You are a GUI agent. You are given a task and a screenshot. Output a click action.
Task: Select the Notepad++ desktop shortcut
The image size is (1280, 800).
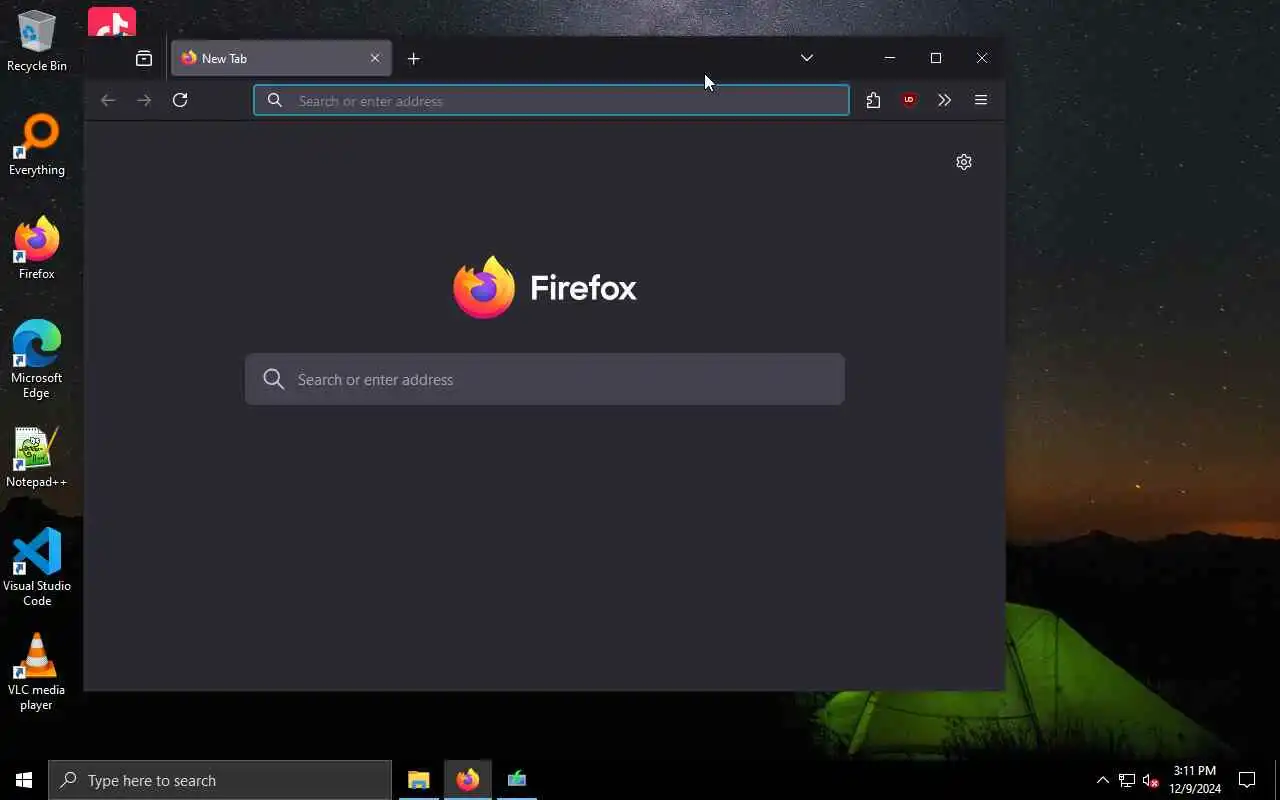coord(37,458)
